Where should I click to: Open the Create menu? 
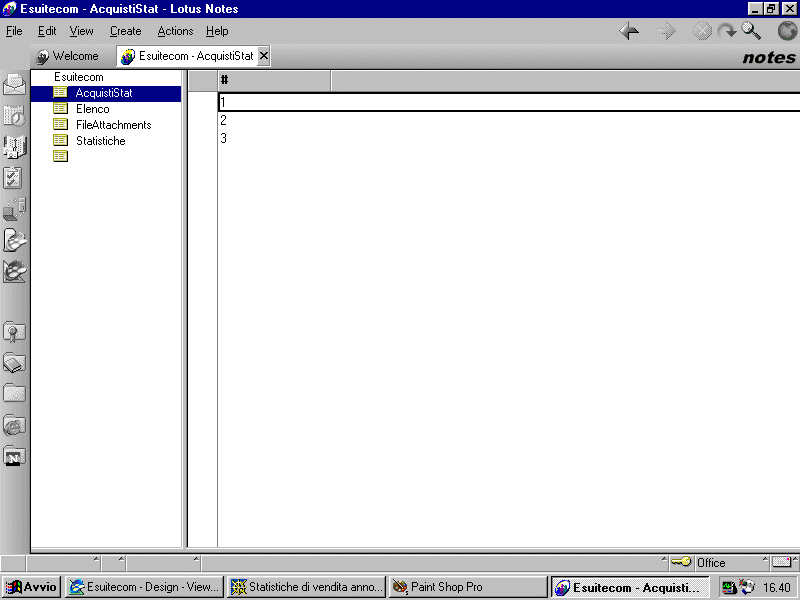126,32
